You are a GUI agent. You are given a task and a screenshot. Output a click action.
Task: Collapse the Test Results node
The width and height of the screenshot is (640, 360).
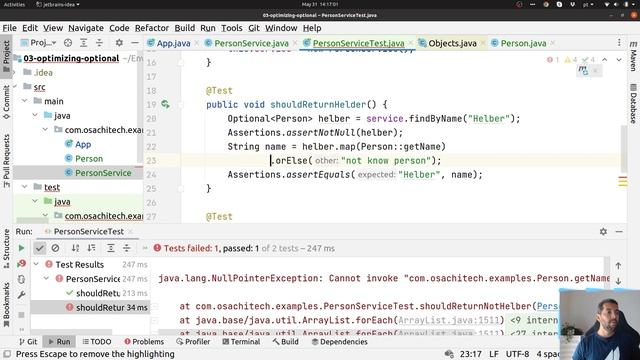coord(36,264)
